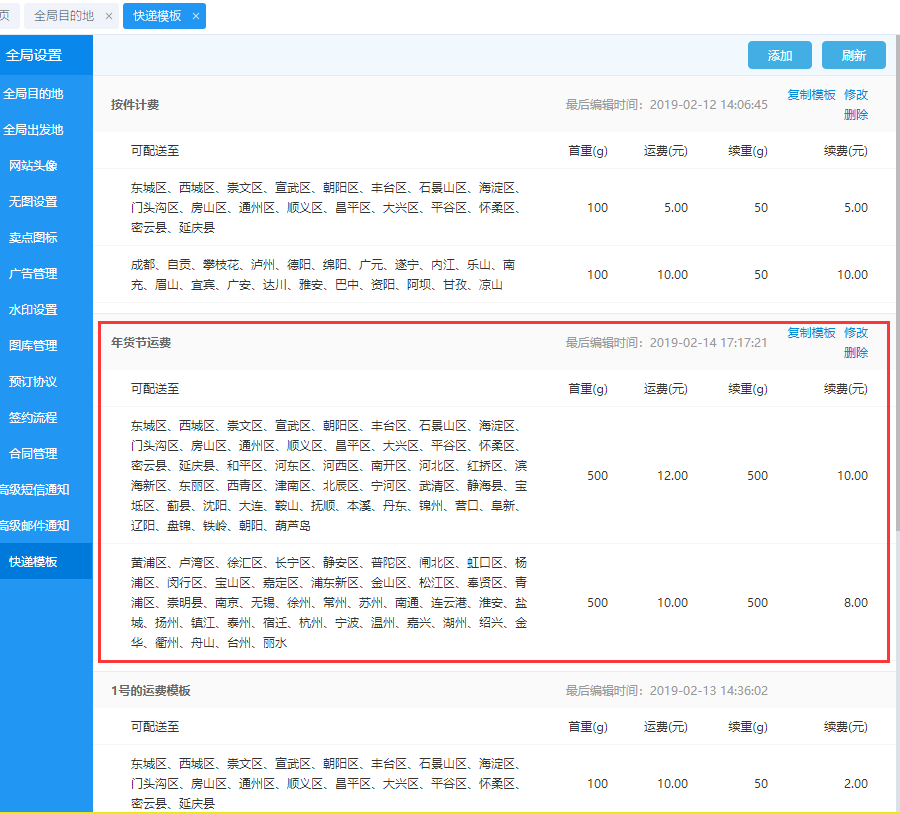Edit the 年货节运费 template via 修改
The height and width of the screenshot is (813, 900).
coord(856,333)
